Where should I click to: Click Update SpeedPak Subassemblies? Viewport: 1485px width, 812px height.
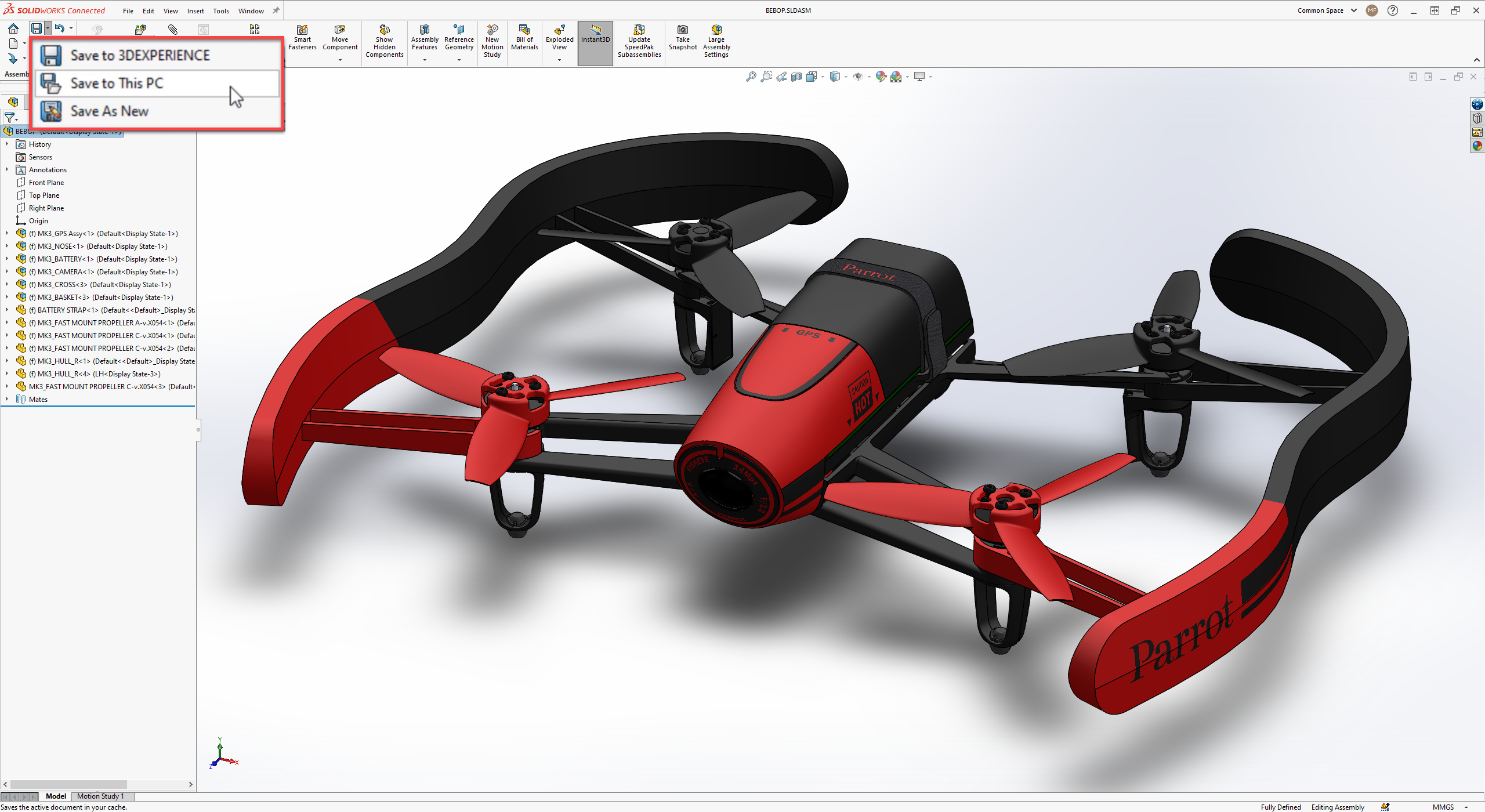639,41
